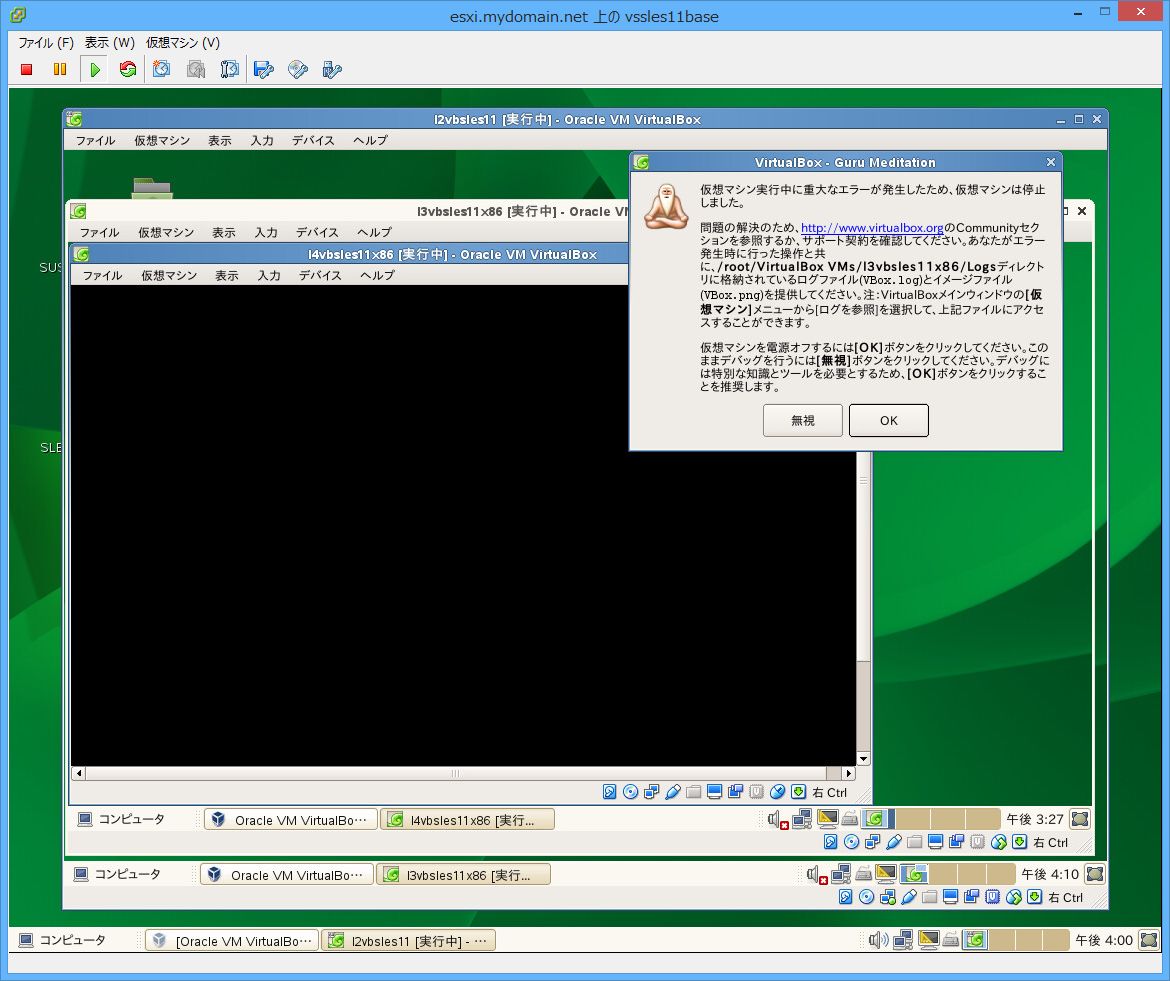Click shared folders indicator in l4vbsles11x86 status bar
The width and height of the screenshot is (1170, 981).
pyautogui.click(x=693, y=792)
